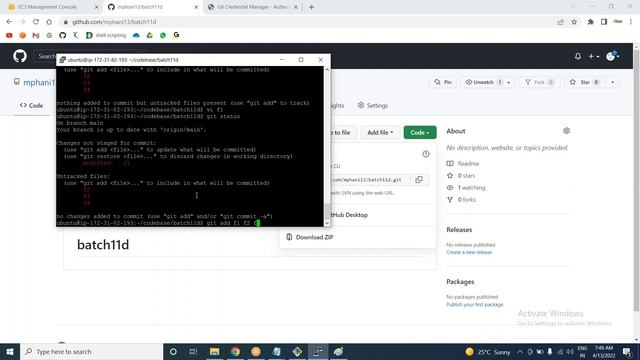The height and width of the screenshot is (360, 640).
Task: Open the Add file dropdown
Action: point(380,132)
